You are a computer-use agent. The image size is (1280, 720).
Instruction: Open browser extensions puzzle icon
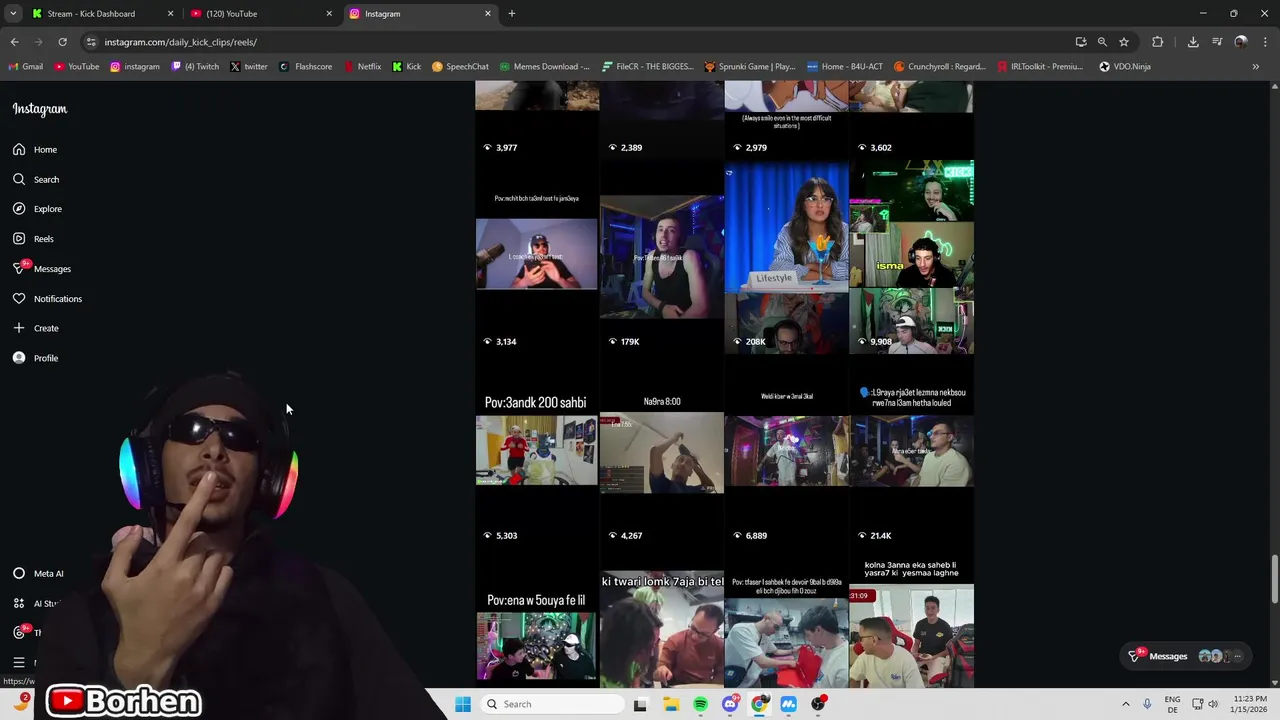point(1157,42)
